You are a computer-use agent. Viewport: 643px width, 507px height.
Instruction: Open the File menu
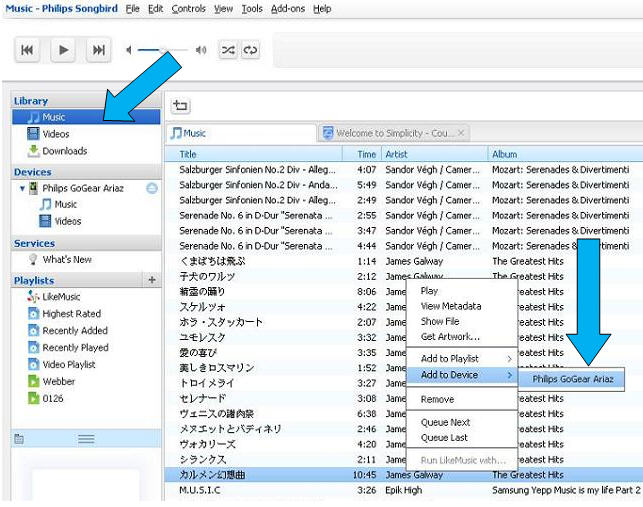[132, 9]
